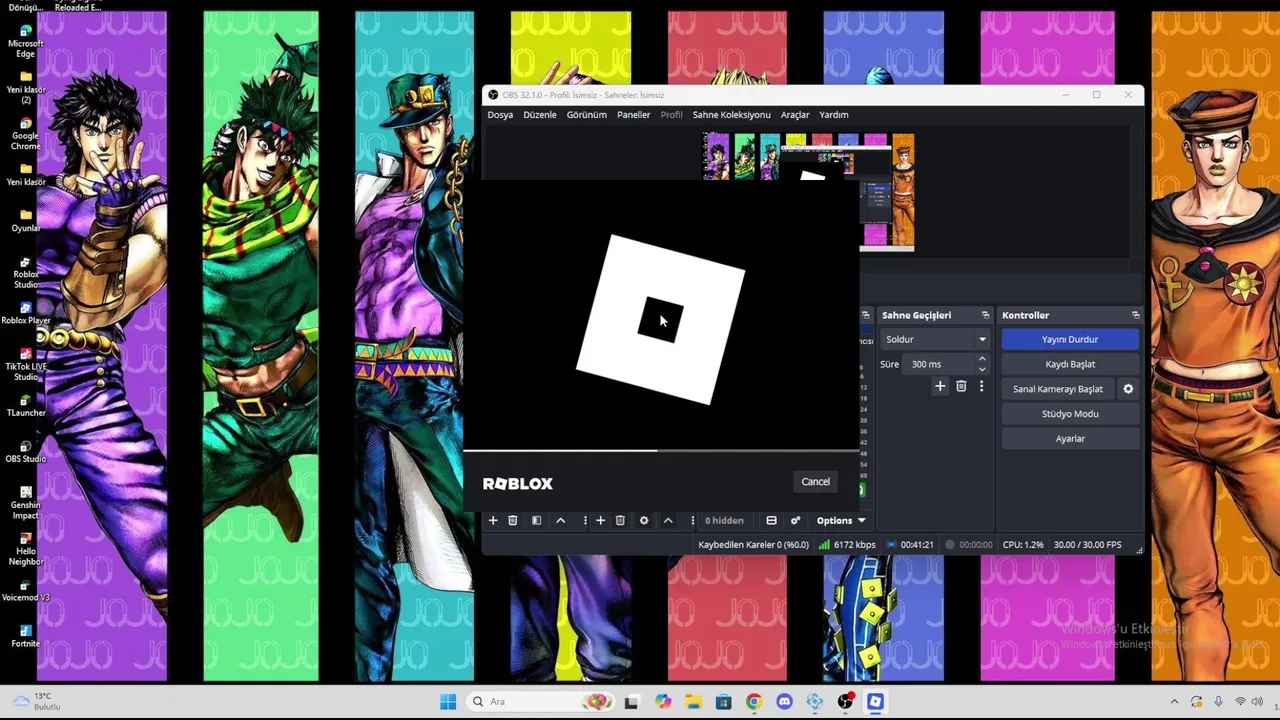The height and width of the screenshot is (720, 1280).
Task: Click the CPU: 1.2% status text
Action: (x=1023, y=545)
